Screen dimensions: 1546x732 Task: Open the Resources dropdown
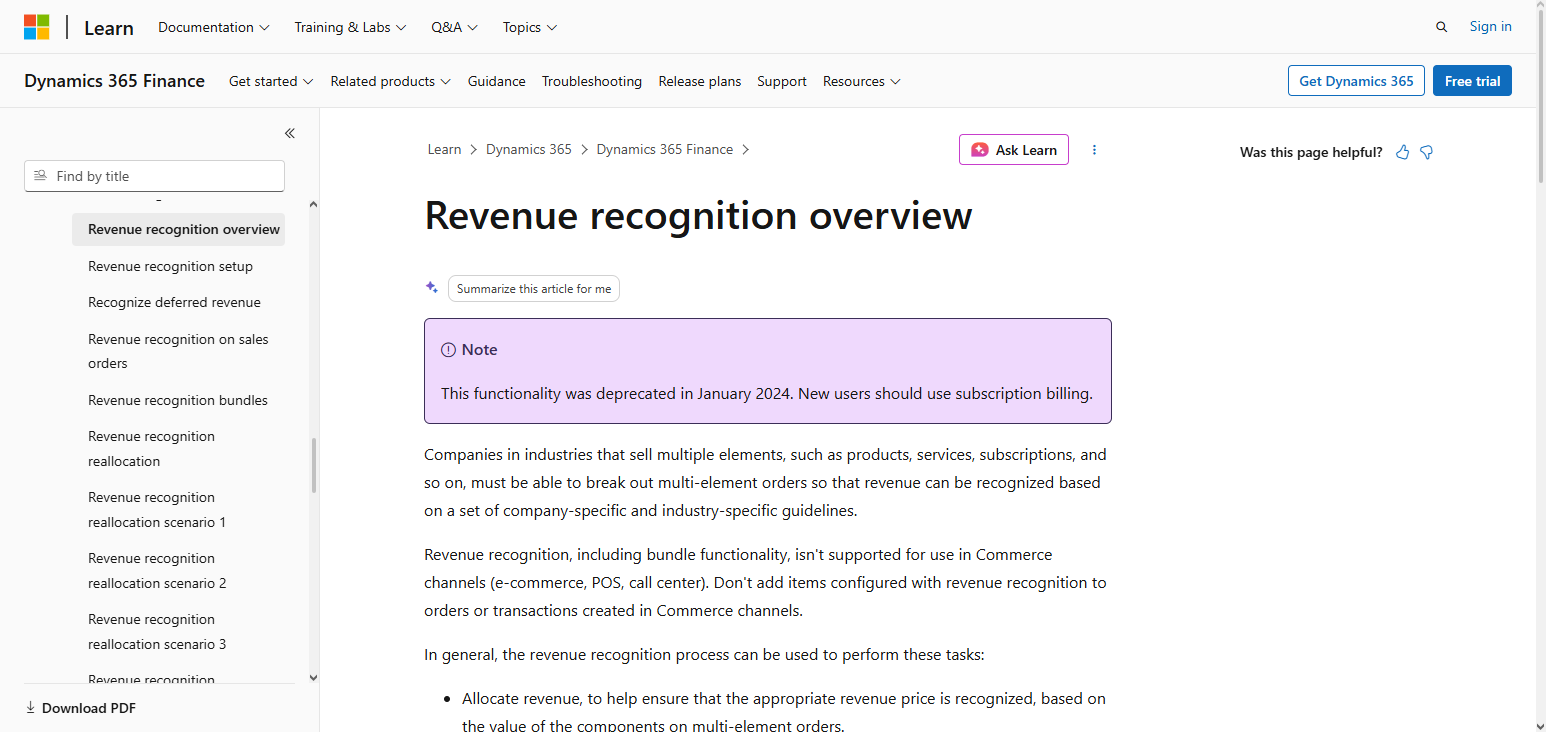click(861, 81)
